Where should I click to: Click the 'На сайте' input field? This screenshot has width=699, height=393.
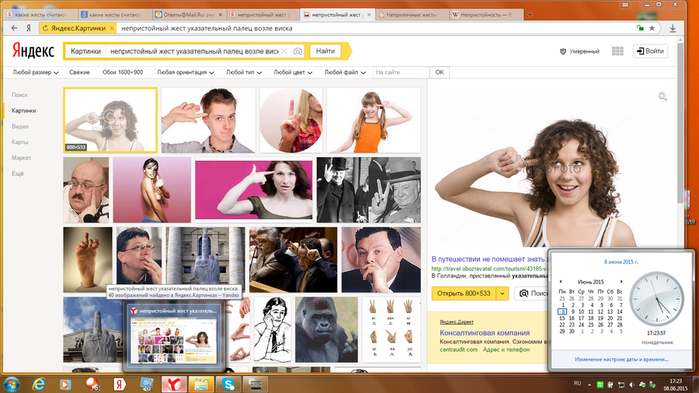point(401,72)
